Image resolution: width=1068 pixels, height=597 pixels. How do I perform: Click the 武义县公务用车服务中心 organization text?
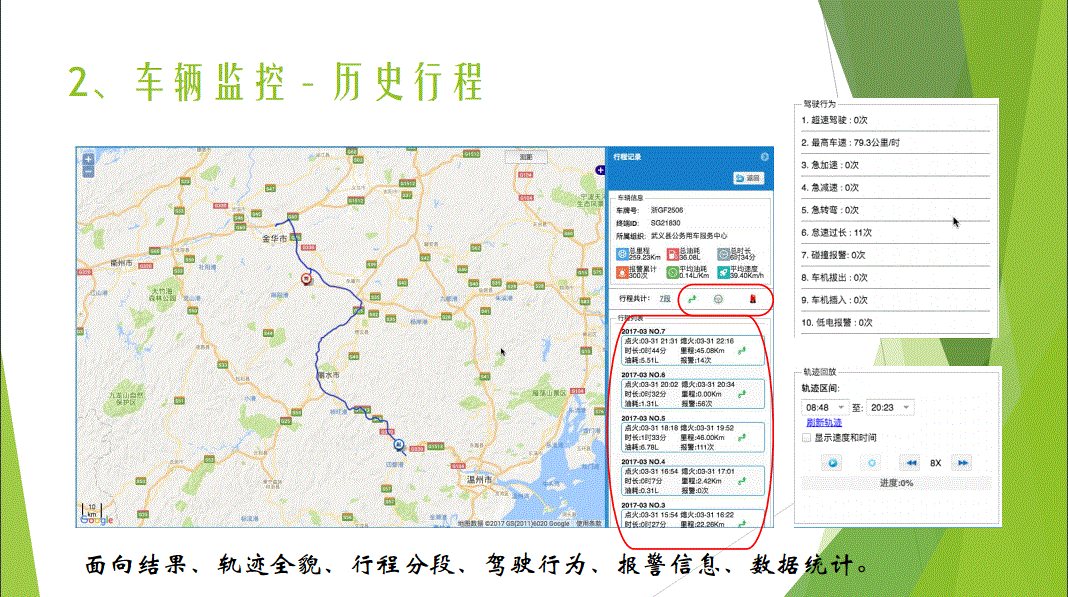[x=689, y=236]
